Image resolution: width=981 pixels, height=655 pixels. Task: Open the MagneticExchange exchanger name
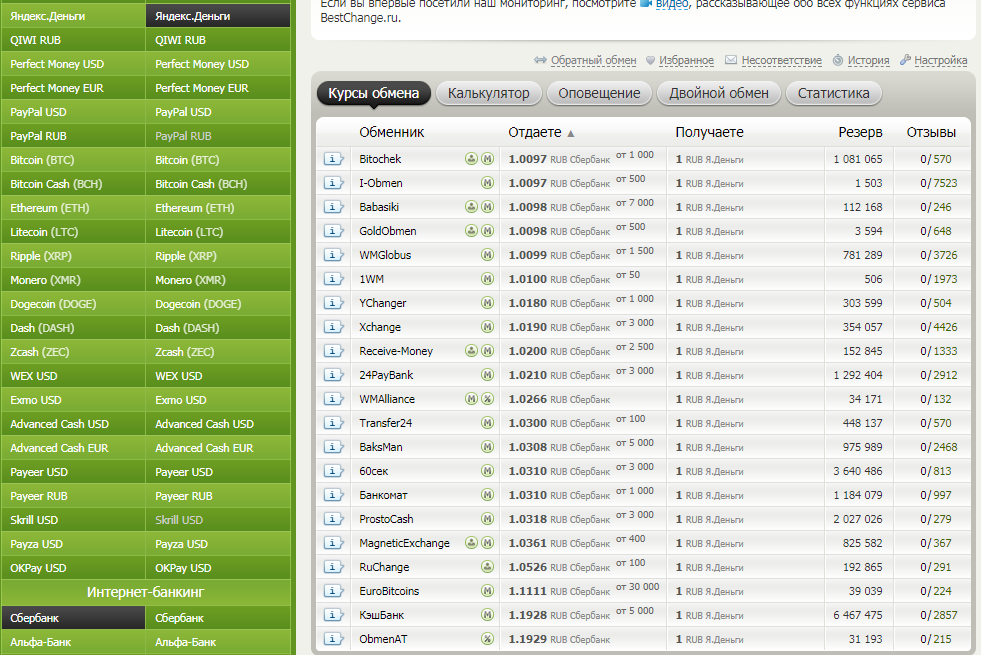click(x=404, y=543)
